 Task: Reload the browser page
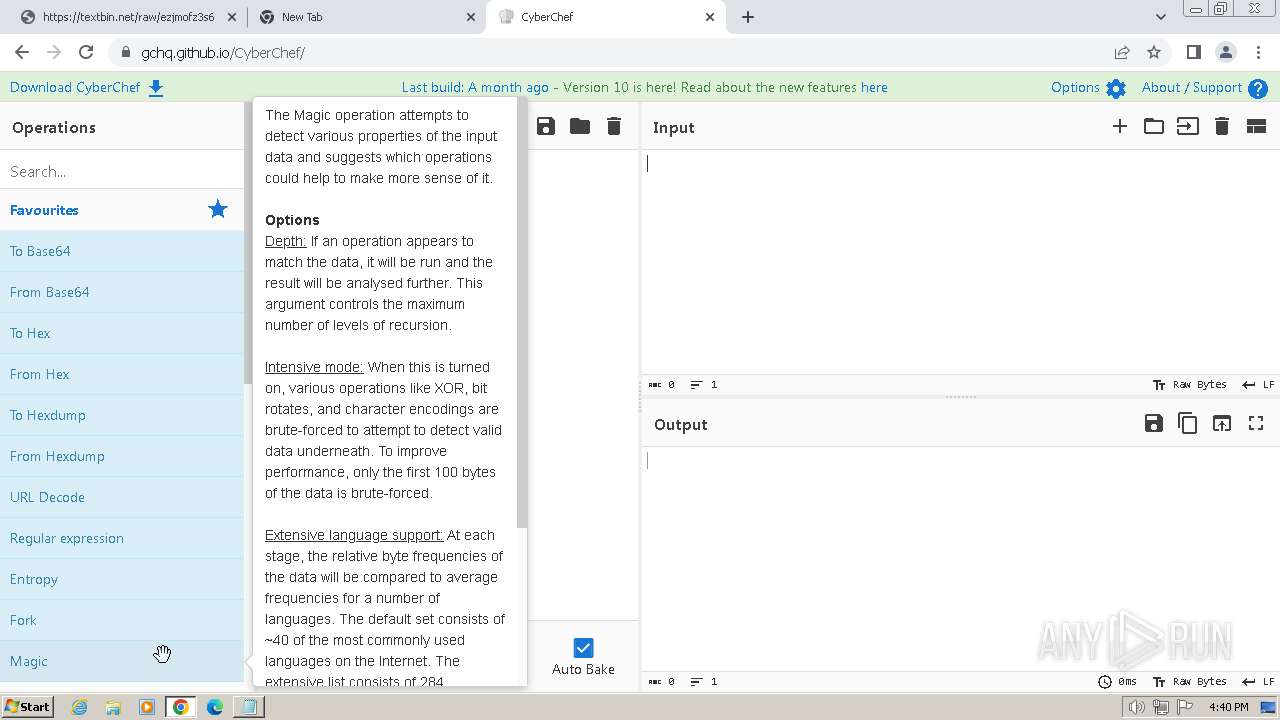click(x=86, y=52)
